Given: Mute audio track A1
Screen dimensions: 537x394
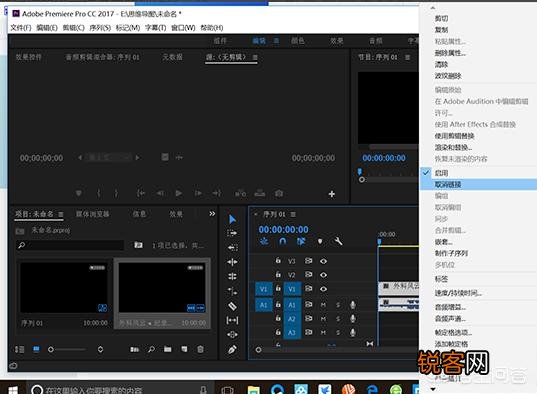Looking at the screenshot, I should 323,305.
